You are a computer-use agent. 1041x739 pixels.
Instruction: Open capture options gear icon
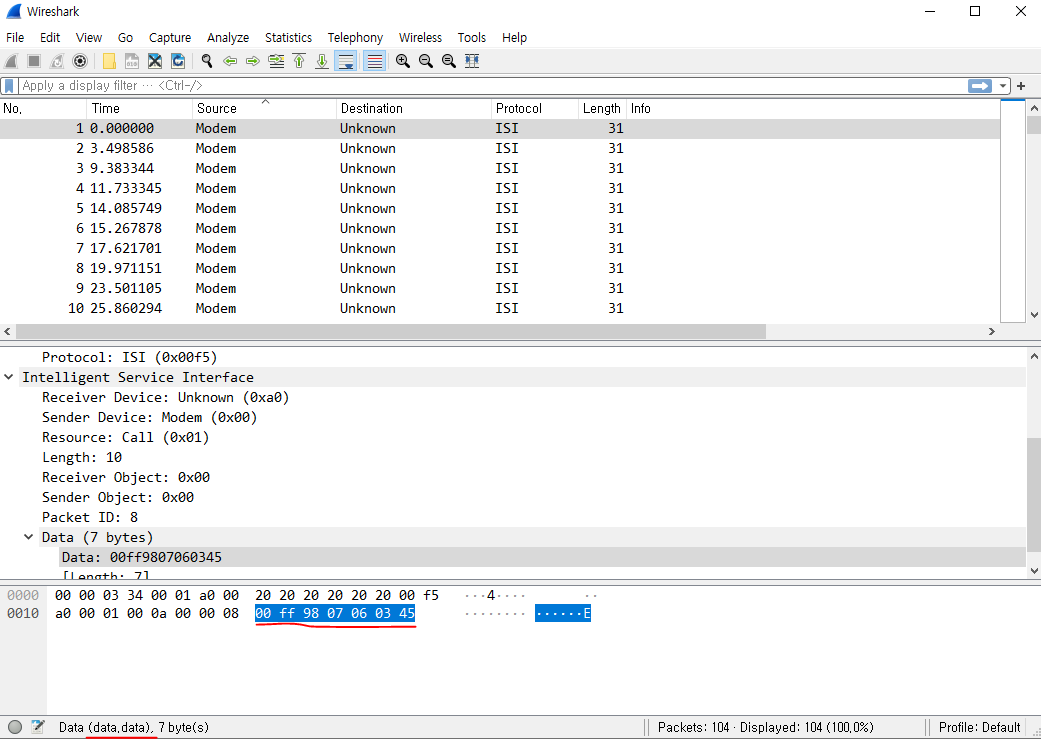(80, 61)
